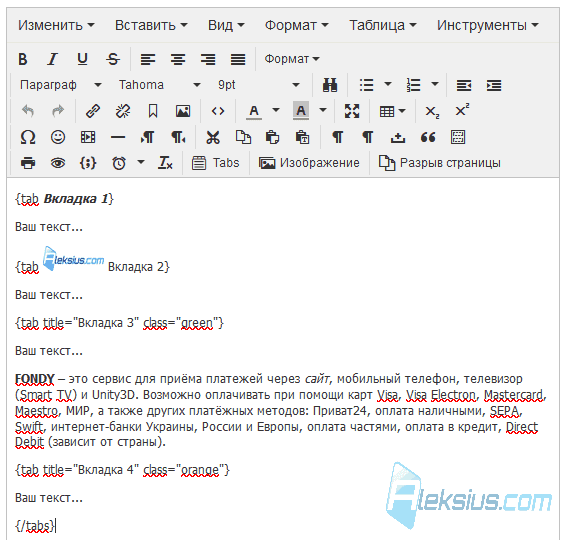Open the Изменить menu
This screenshot has height=540, width=564.
[x=56, y=25]
